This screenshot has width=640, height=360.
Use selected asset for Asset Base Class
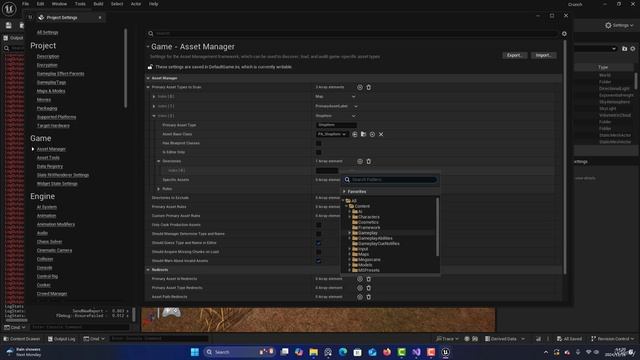pos(355,134)
